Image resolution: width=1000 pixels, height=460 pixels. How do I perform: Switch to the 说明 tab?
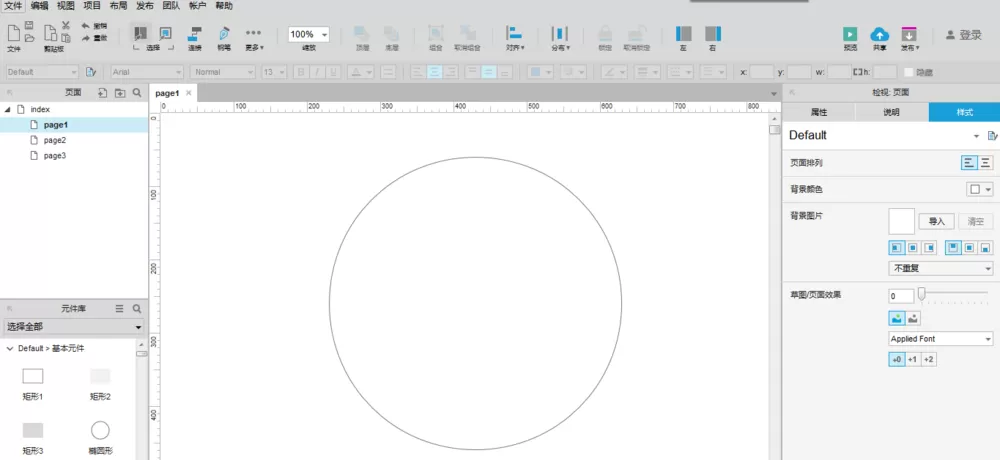(892, 112)
